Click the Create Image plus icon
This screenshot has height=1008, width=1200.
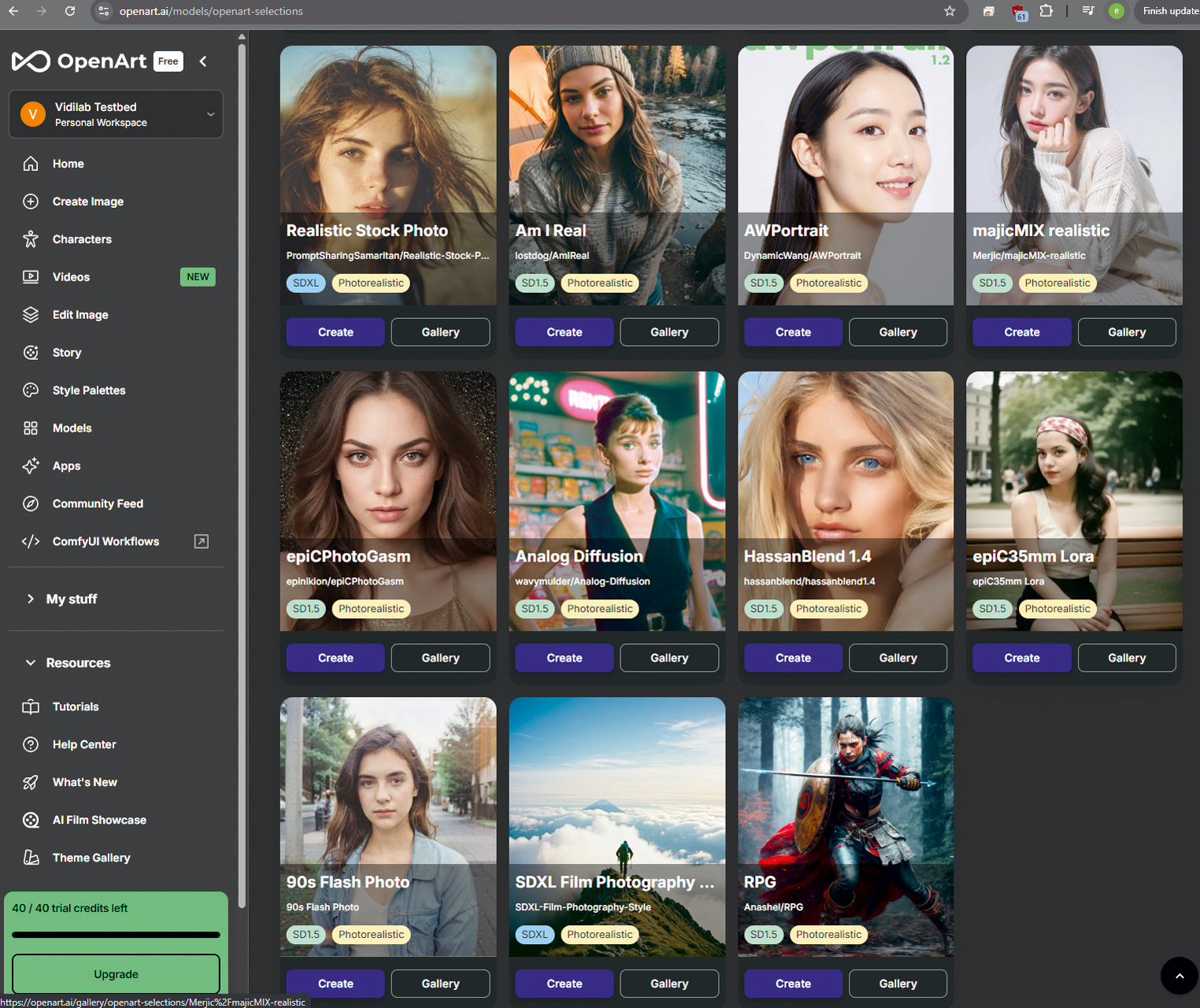(31, 202)
